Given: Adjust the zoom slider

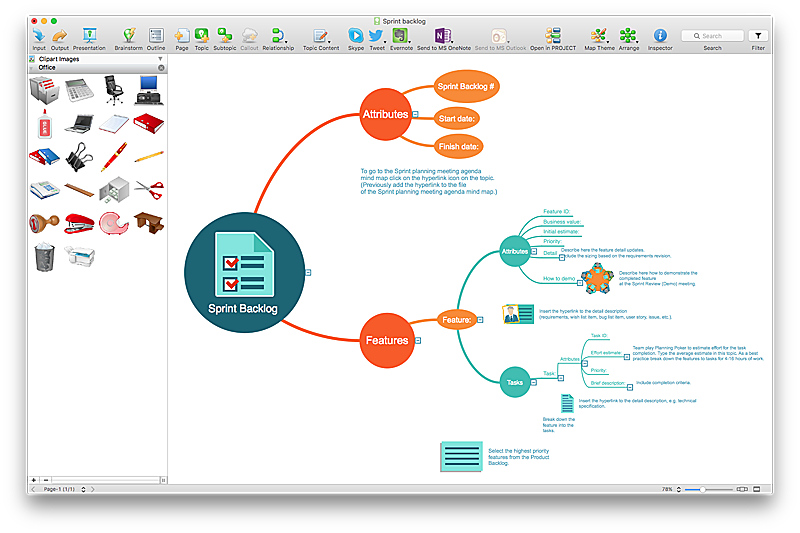Looking at the screenshot, I should [703, 489].
